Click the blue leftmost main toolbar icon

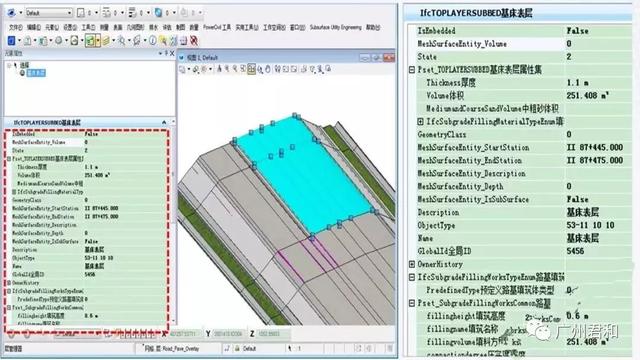click(11, 41)
